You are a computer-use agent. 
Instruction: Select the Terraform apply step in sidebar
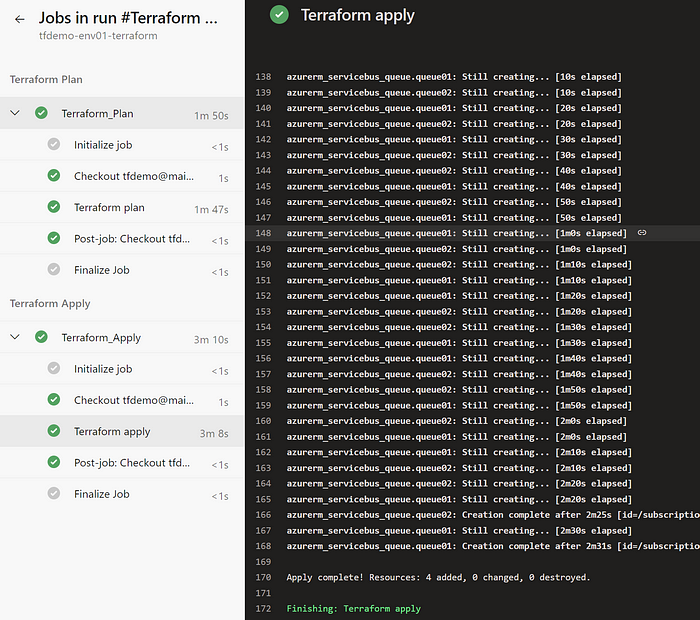coord(122,431)
